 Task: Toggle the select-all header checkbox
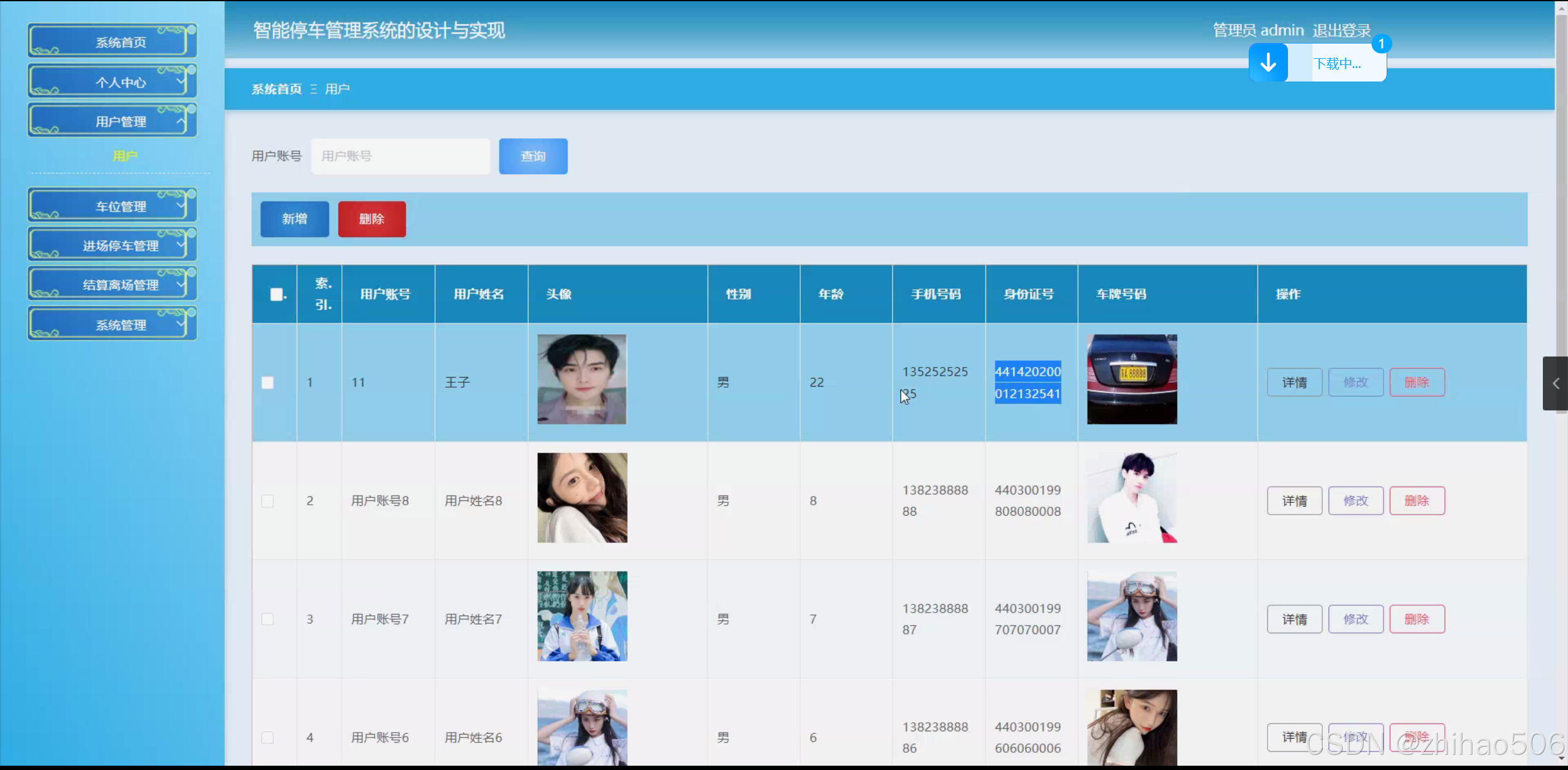point(276,295)
